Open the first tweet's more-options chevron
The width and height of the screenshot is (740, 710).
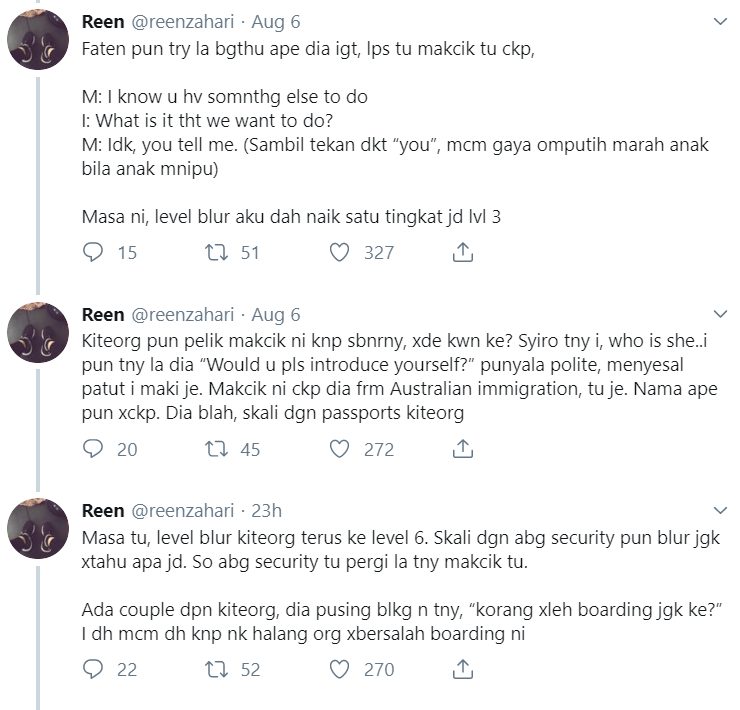[x=719, y=21]
